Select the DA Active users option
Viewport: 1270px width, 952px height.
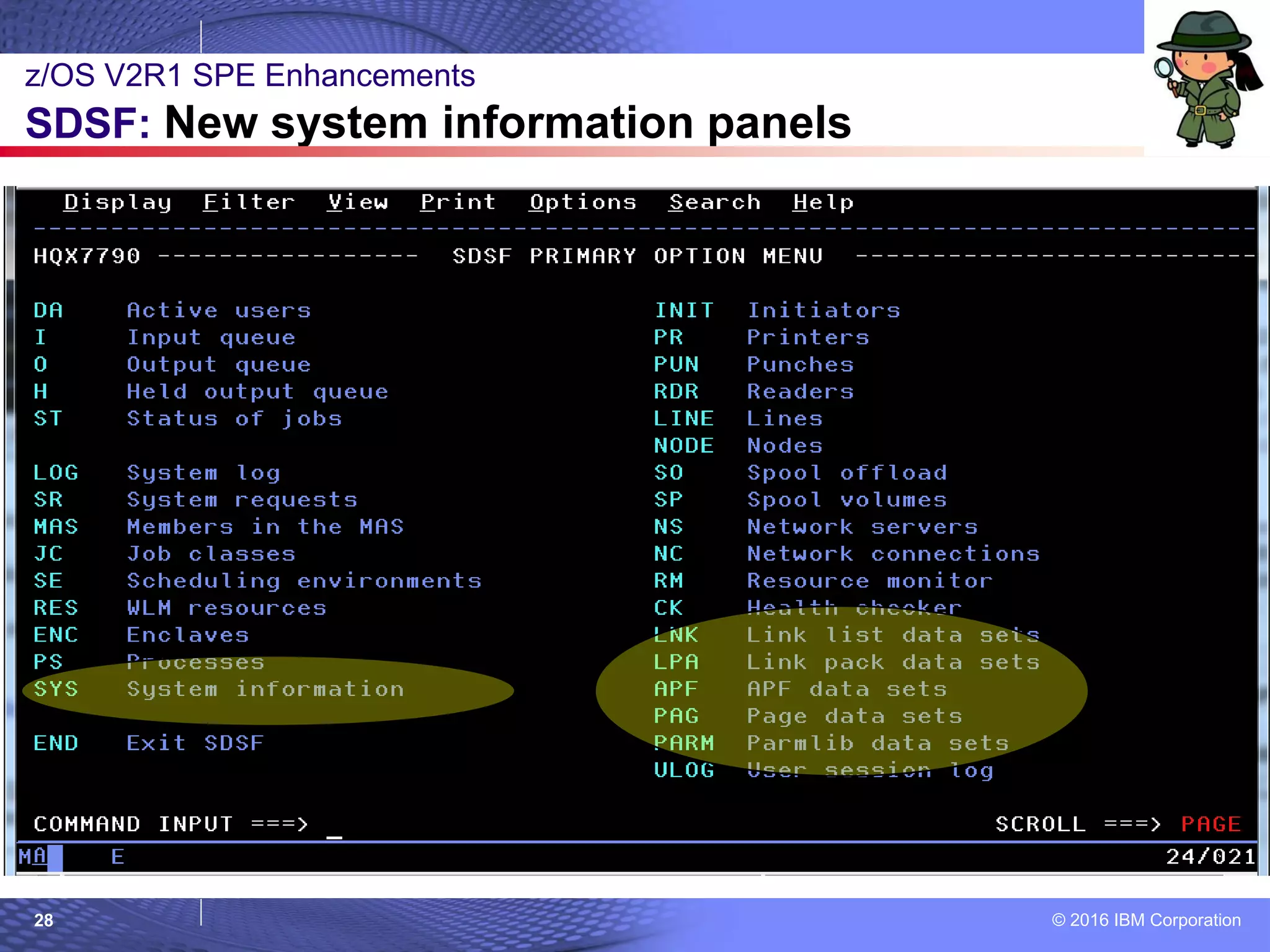point(172,310)
